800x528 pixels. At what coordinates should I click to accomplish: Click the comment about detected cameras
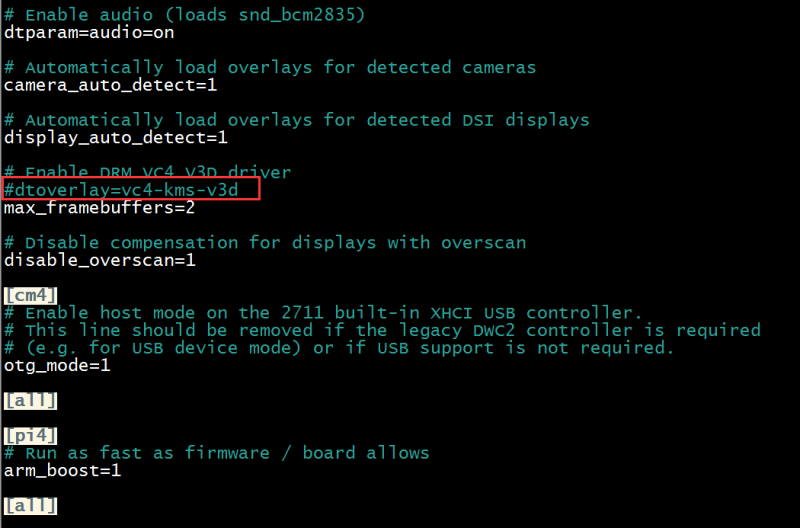[270, 67]
